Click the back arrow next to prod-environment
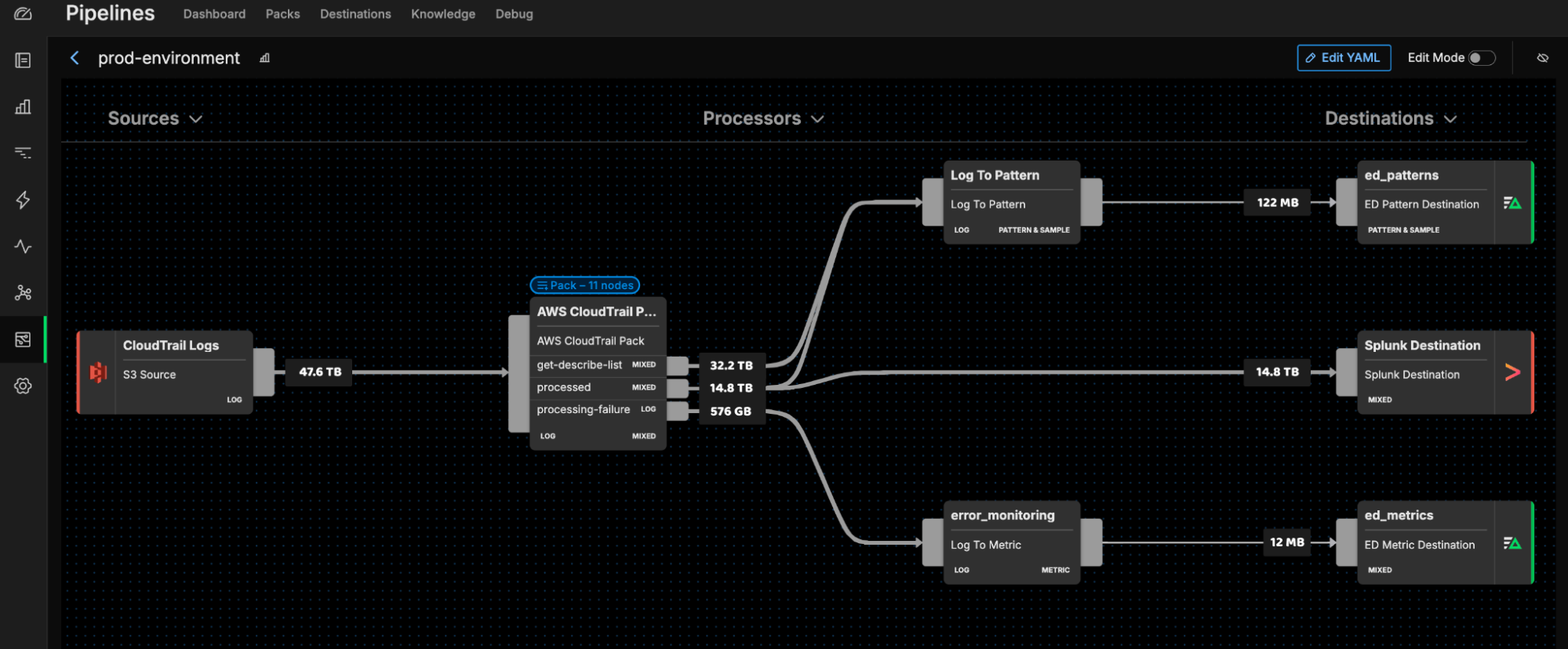 [75, 58]
